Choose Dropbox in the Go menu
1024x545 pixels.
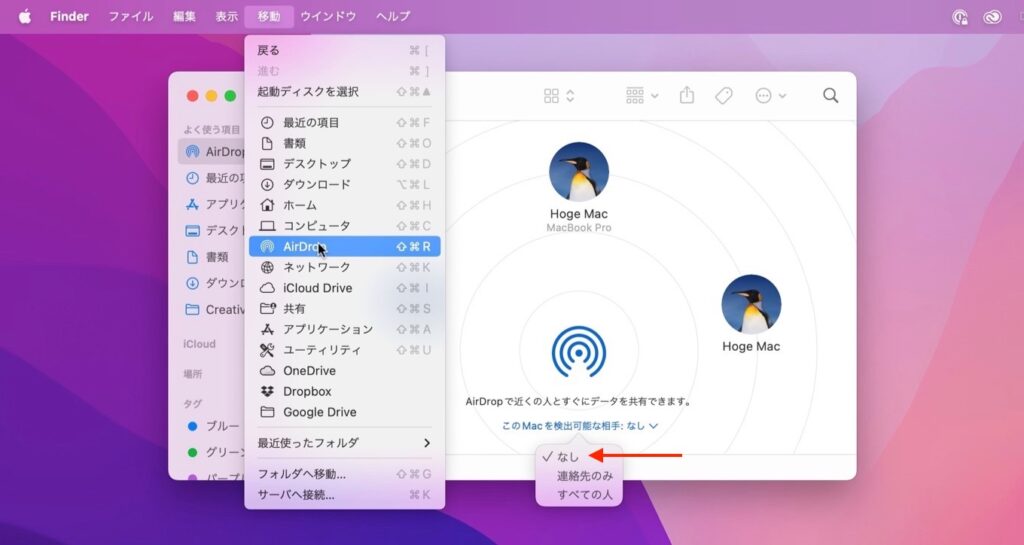coord(344,392)
